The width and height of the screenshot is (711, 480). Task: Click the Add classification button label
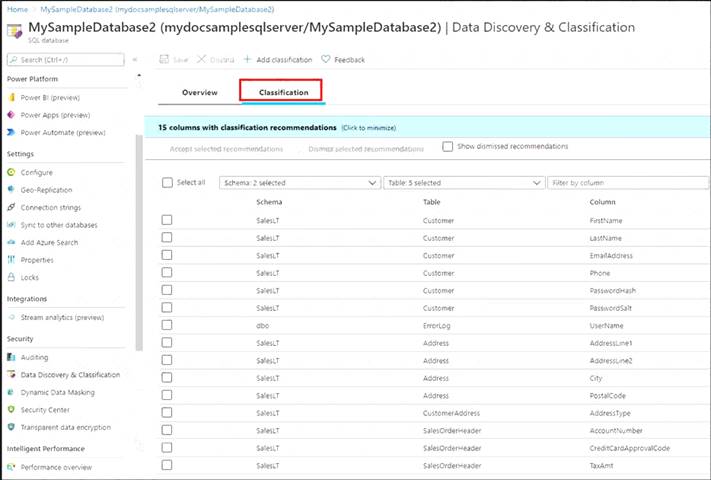pos(284,60)
